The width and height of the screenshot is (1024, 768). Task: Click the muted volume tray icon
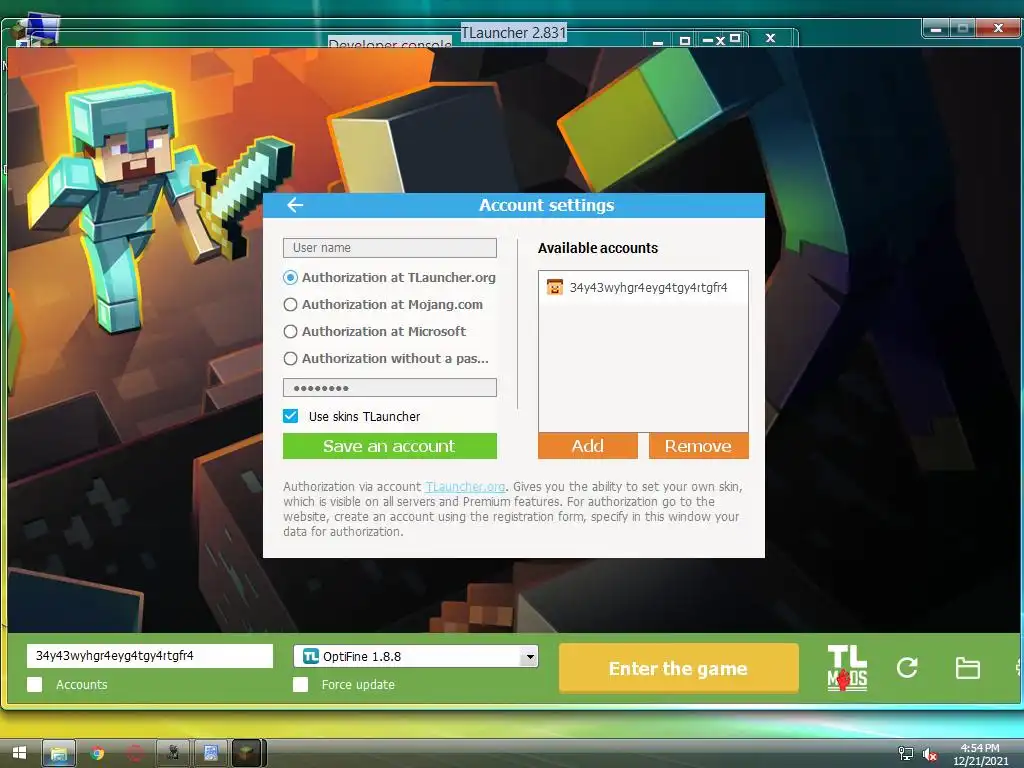(x=930, y=754)
